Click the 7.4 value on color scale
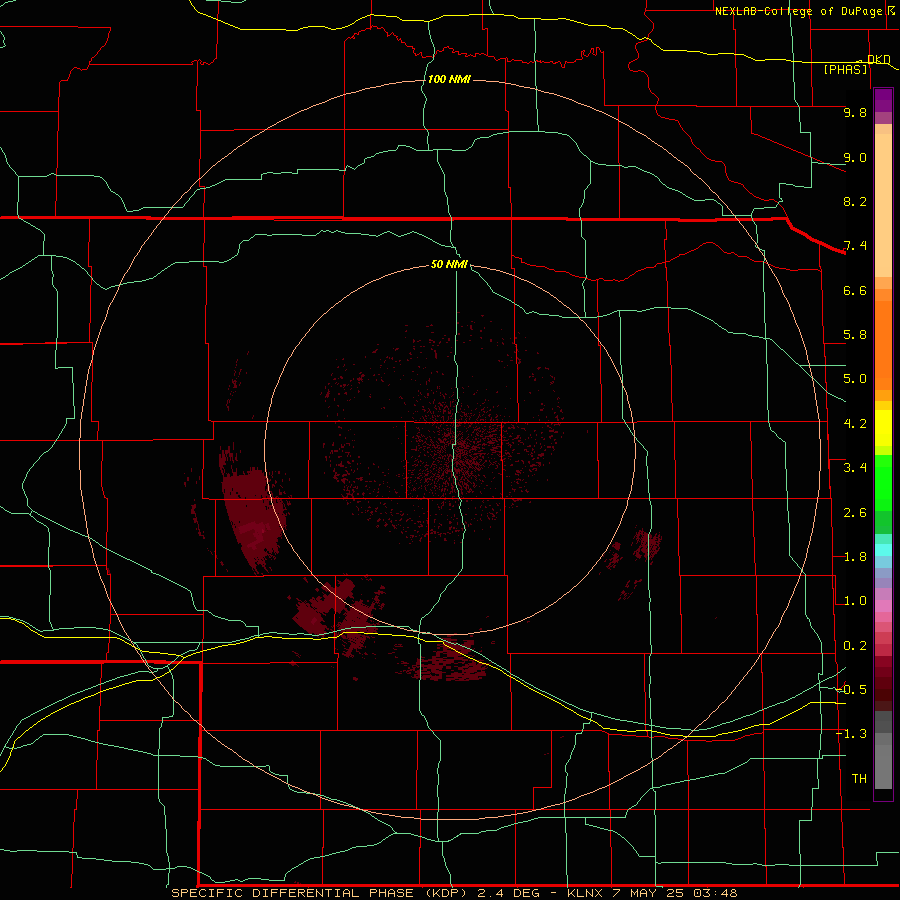This screenshot has height=900, width=900. tap(855, 246)
